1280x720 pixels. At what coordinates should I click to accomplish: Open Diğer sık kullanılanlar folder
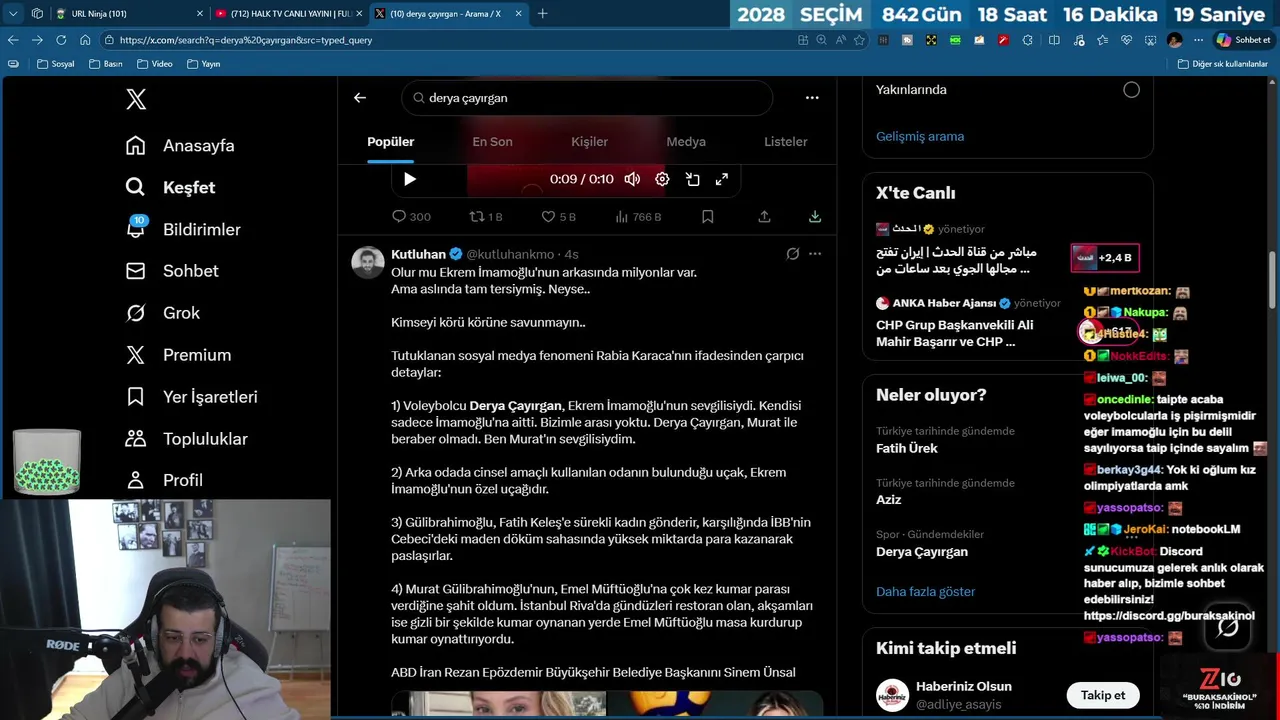1222,64
